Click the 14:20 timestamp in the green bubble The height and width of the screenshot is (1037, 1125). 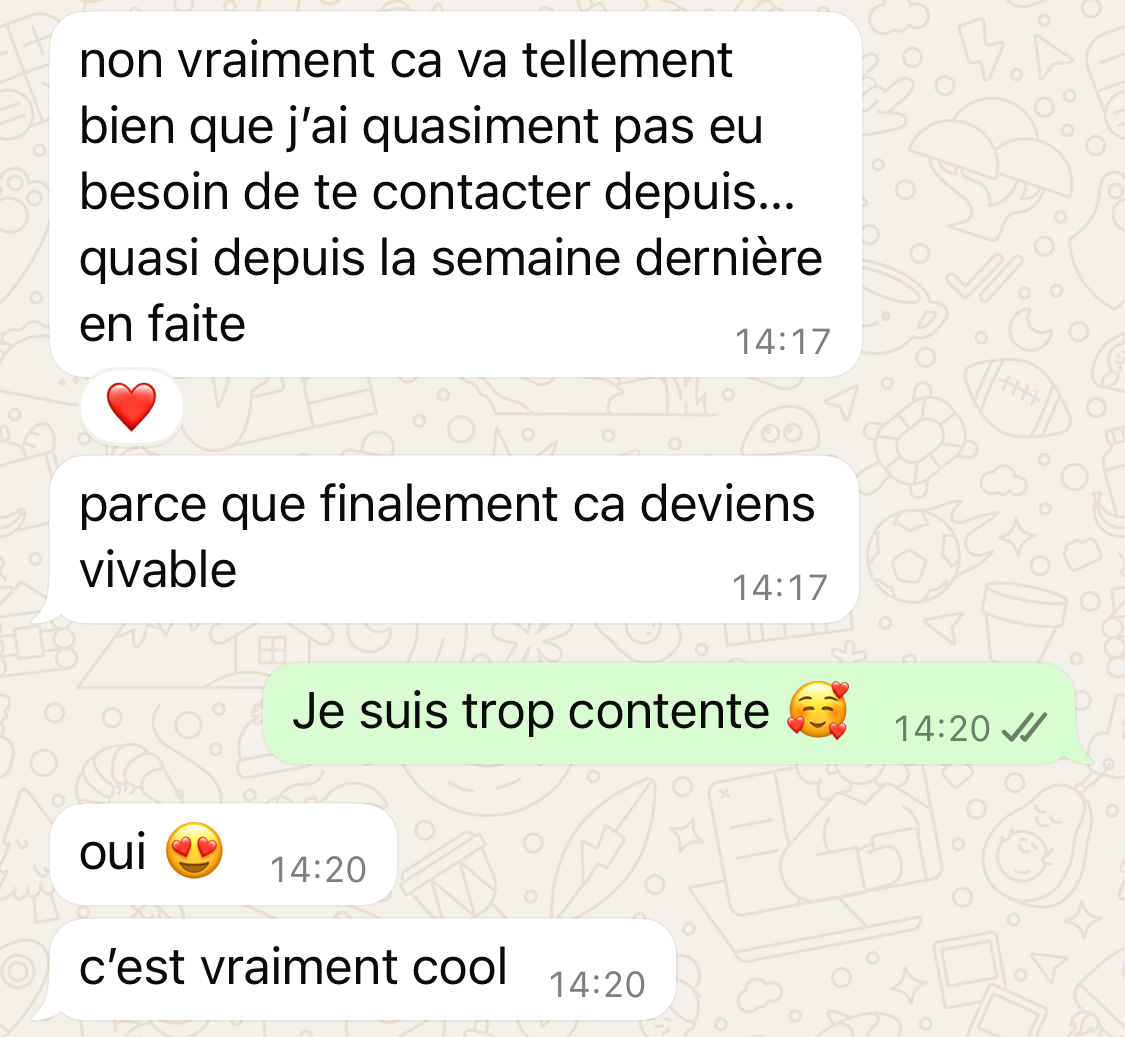pyautogui.click(x=942, y=729)
